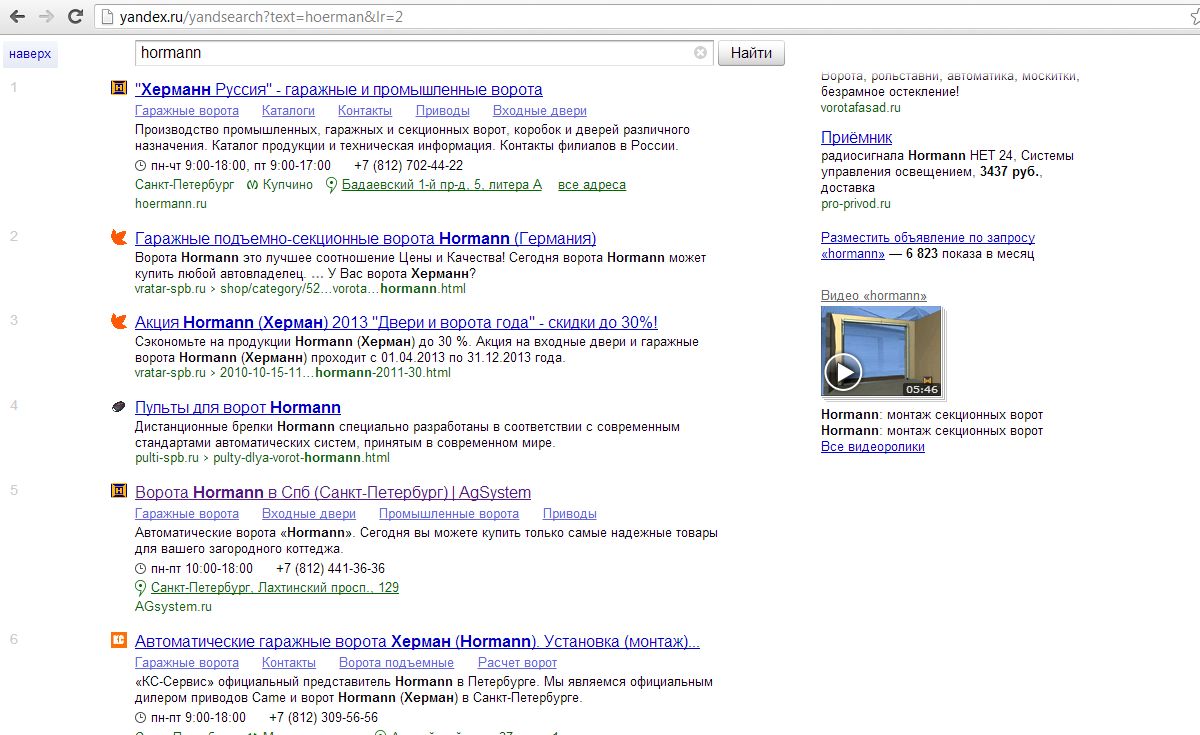This screenshot has height=735, width=1200.
Task: Open Гаражные подъемно-секционные ворота Hormann result
Action: point(365,239)
